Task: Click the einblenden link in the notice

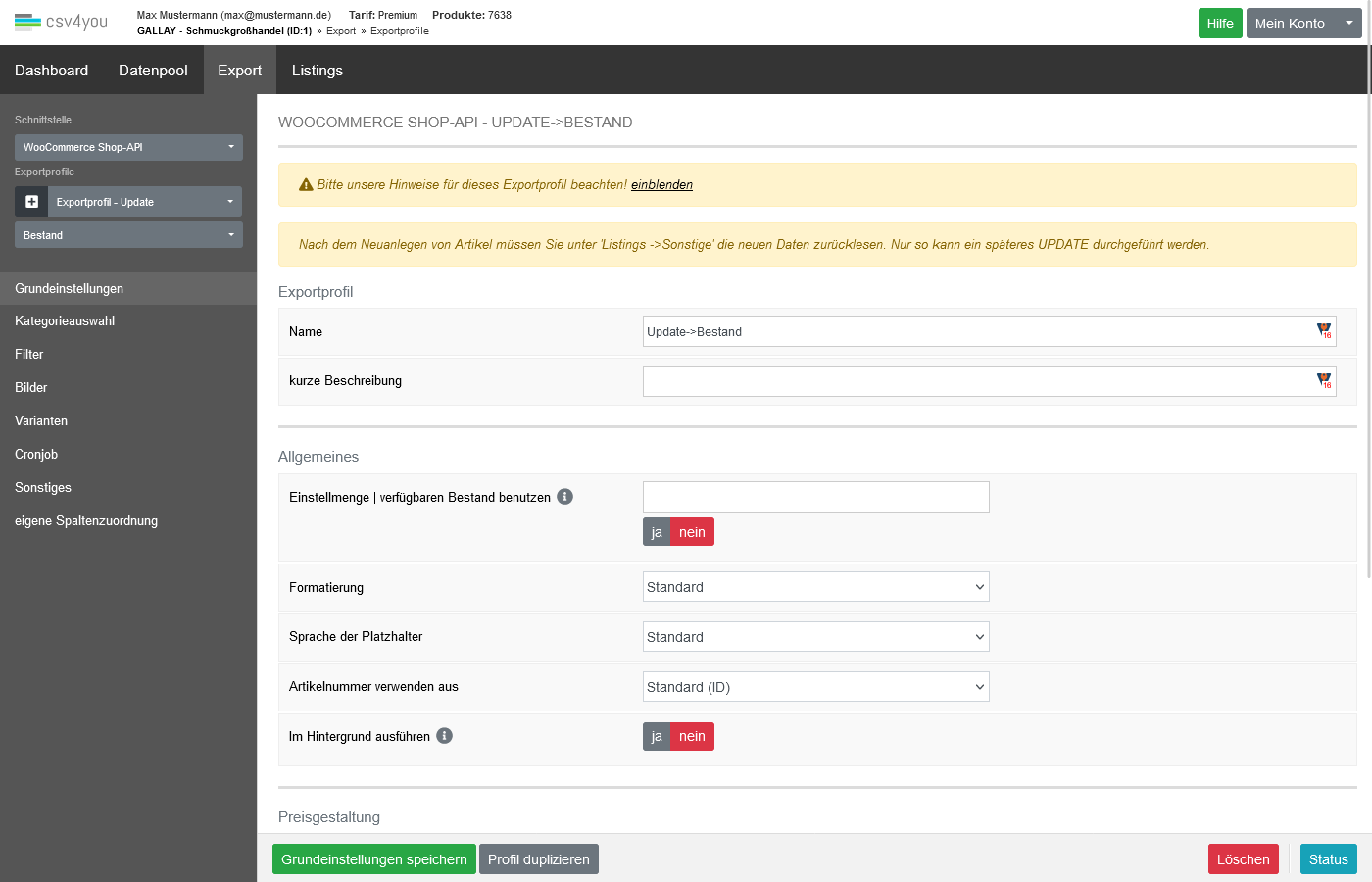Action: pos(661,184)
